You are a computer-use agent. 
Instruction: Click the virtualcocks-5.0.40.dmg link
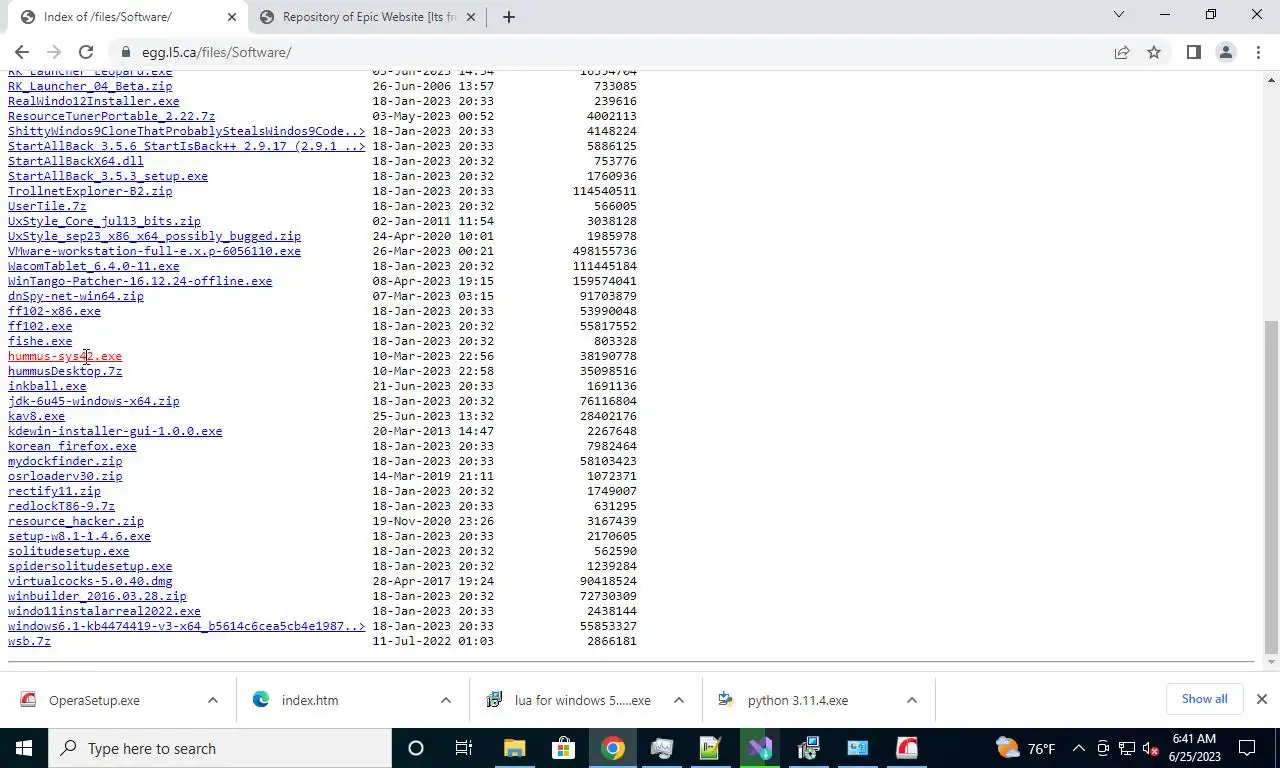[90, 581]
